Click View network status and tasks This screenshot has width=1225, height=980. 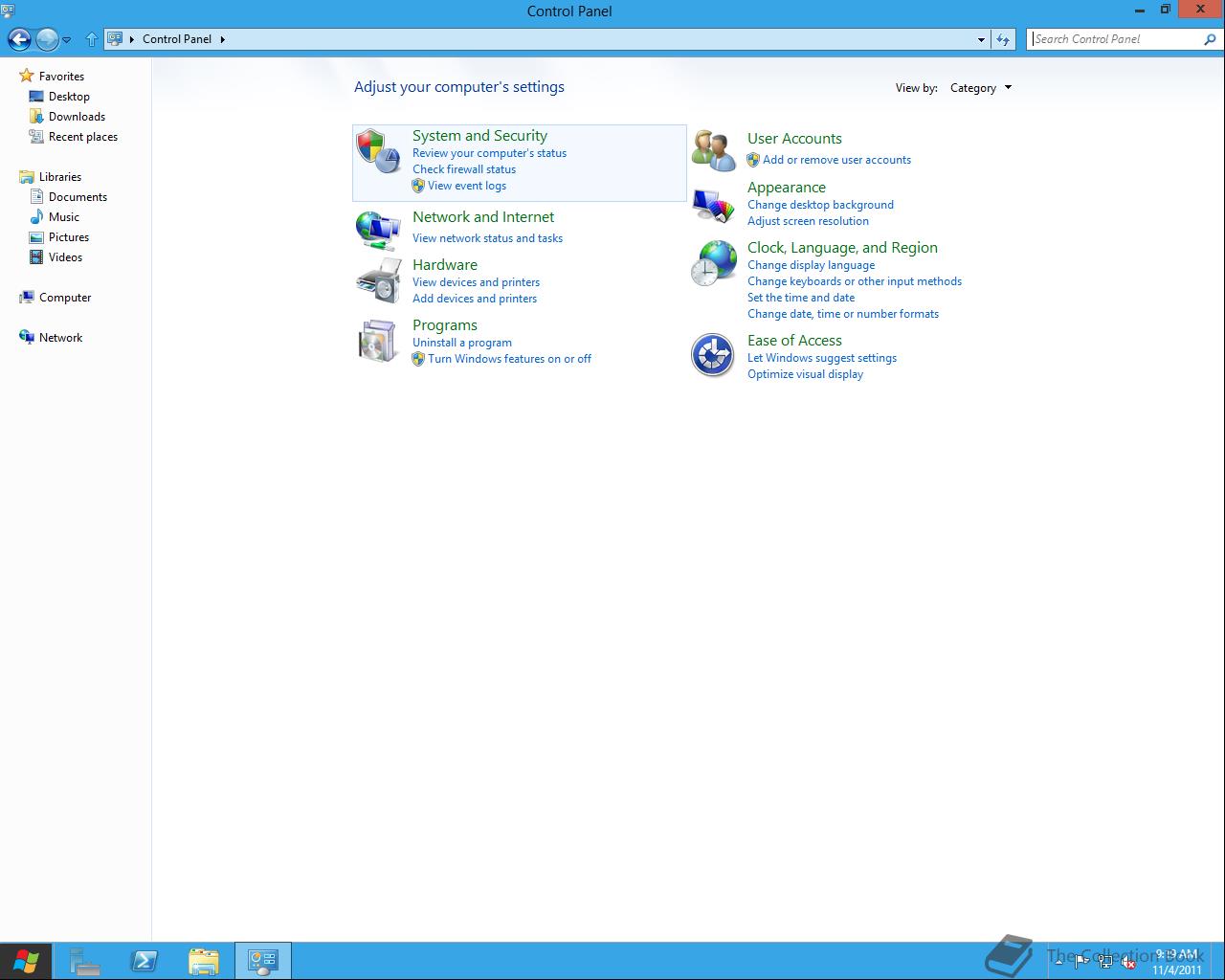(x=487, y=238)
